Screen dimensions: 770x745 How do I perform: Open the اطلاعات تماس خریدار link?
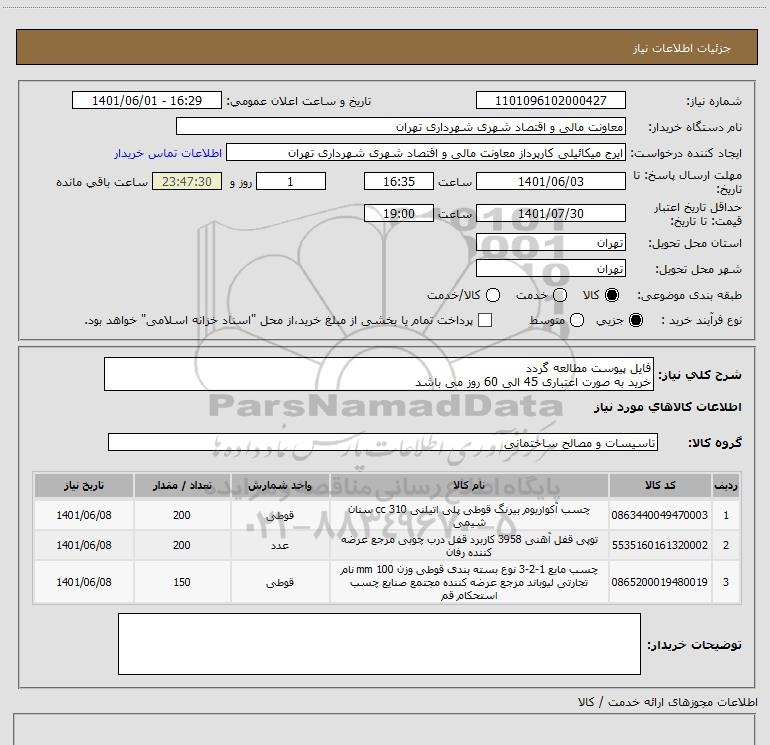point(168,153)
